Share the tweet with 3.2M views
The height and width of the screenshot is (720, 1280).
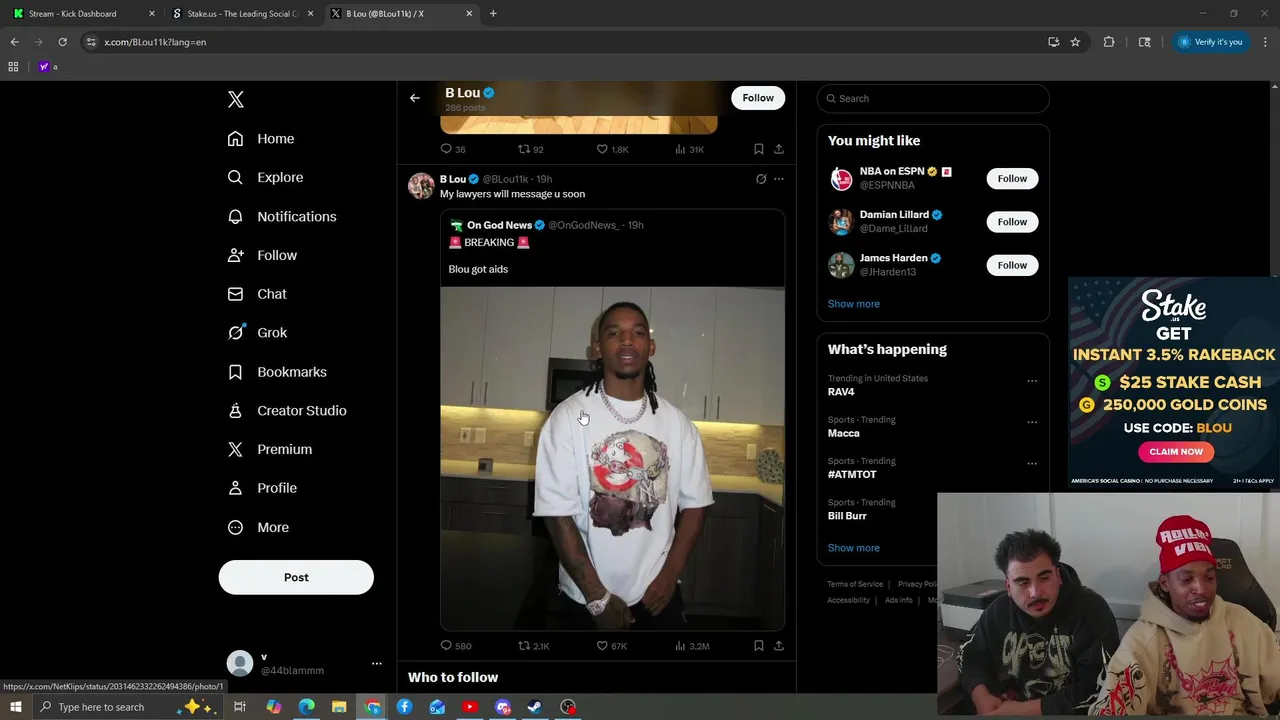pos(778,646)
